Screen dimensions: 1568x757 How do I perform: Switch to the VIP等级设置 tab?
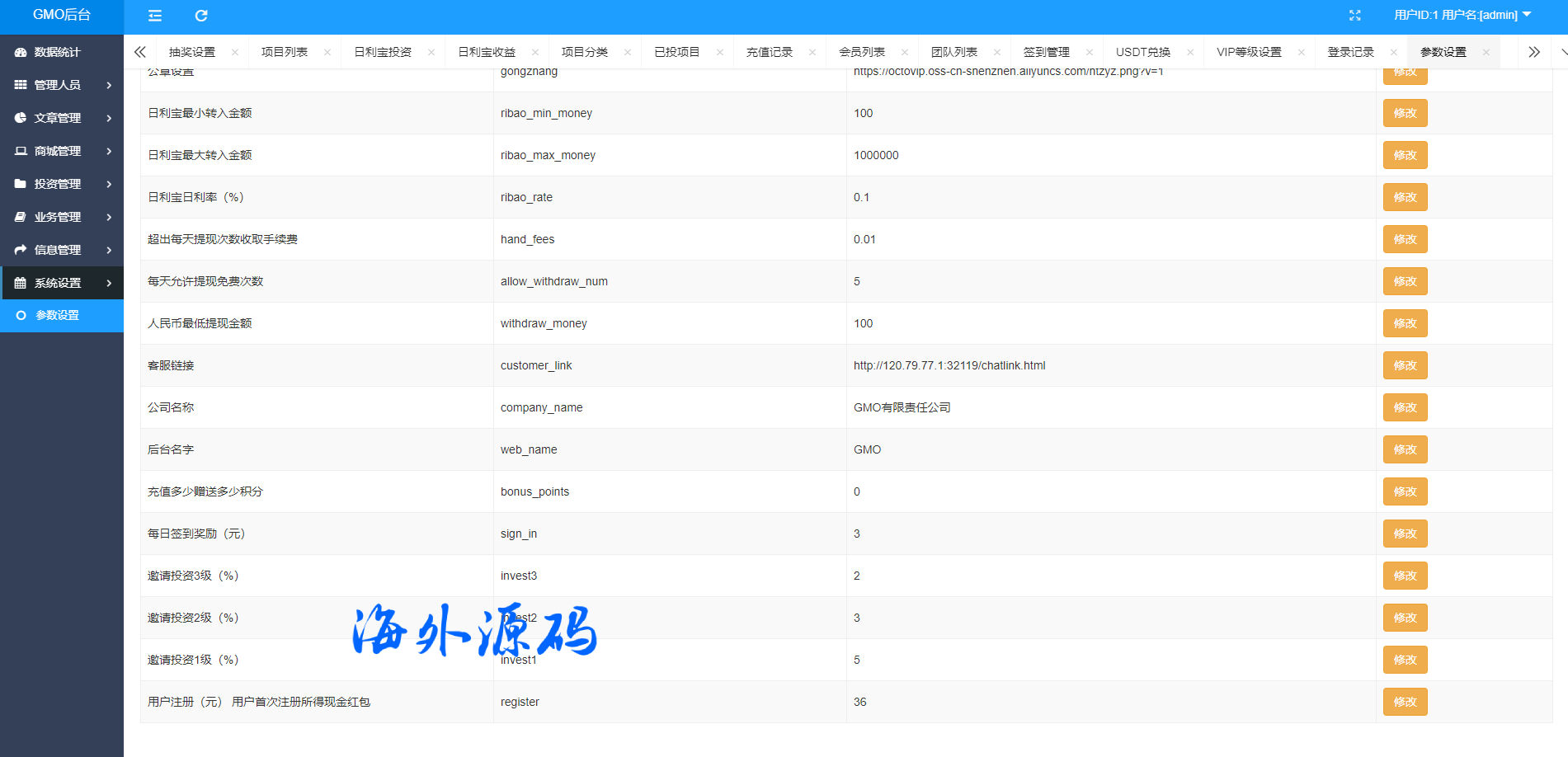tap(1249, 52)
